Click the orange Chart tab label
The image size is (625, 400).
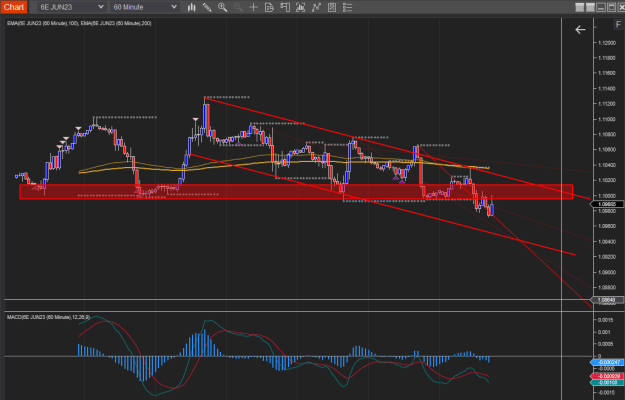coord(14,7)
